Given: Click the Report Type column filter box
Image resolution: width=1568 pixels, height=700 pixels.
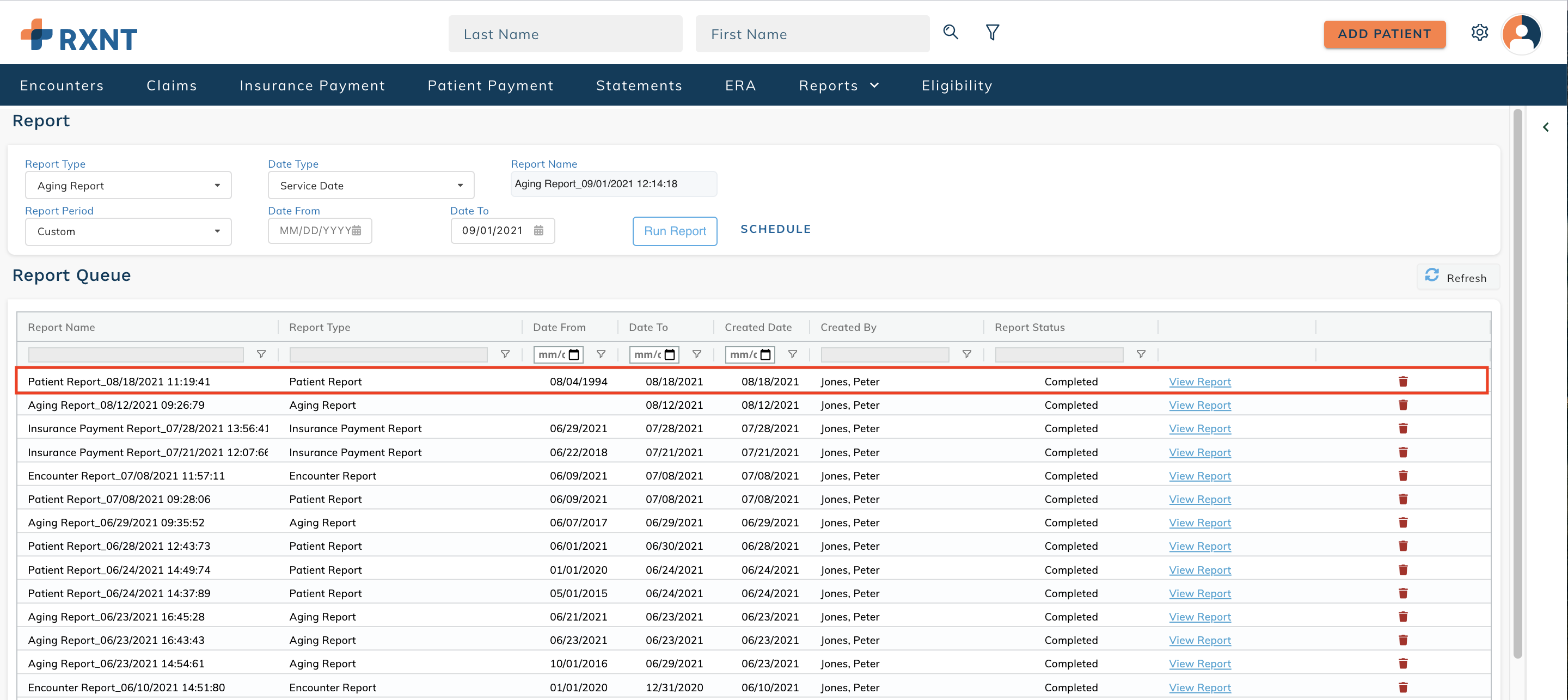Looking at the screenshot, I should 388,354.
